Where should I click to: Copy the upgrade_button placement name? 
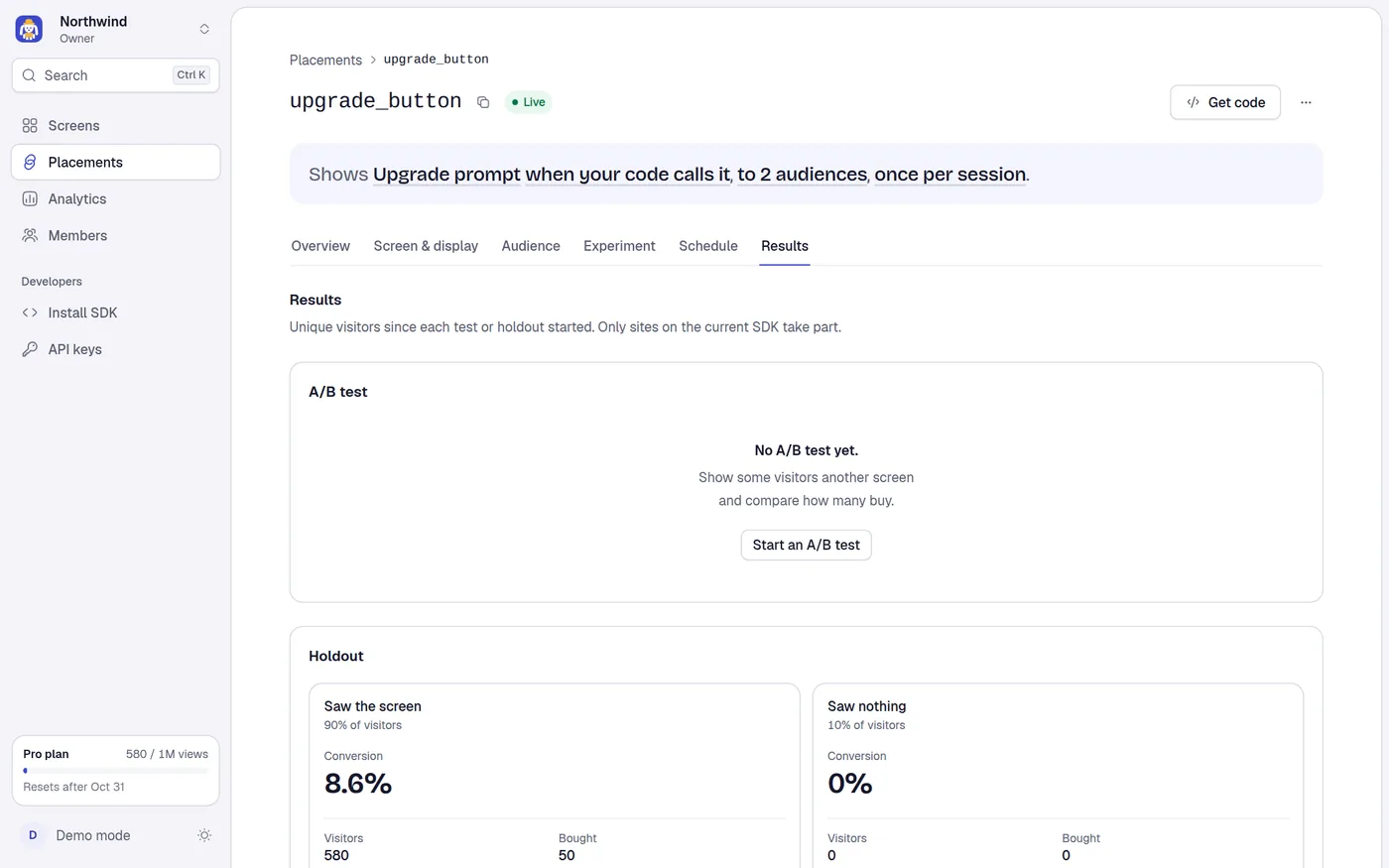click(483, 102)
